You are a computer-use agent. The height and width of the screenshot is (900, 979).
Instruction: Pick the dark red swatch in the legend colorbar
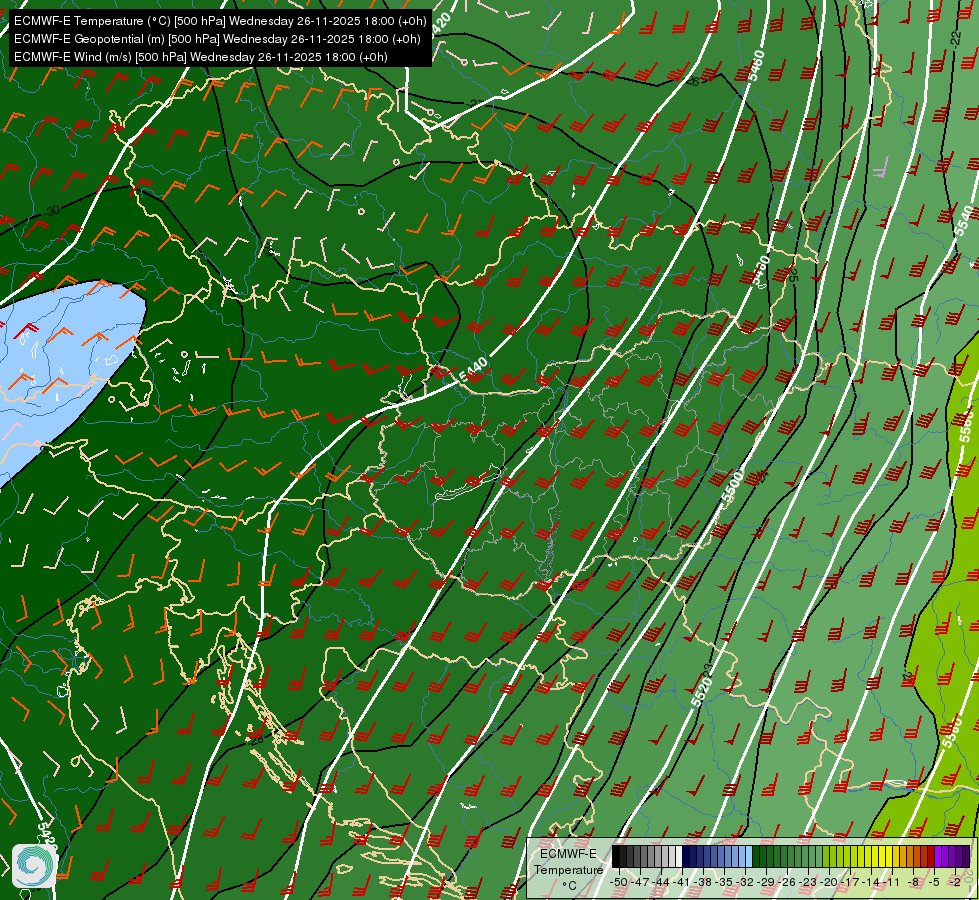point(931,856)
